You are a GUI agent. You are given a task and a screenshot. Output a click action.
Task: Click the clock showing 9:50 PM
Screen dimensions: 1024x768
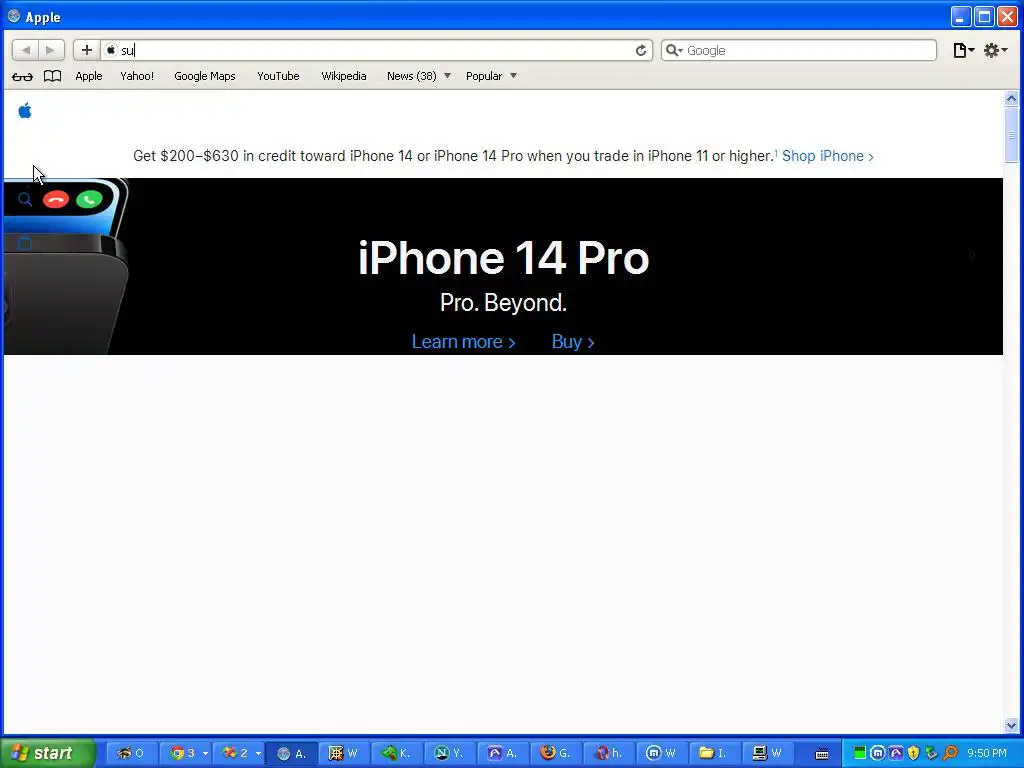[987, 753]
